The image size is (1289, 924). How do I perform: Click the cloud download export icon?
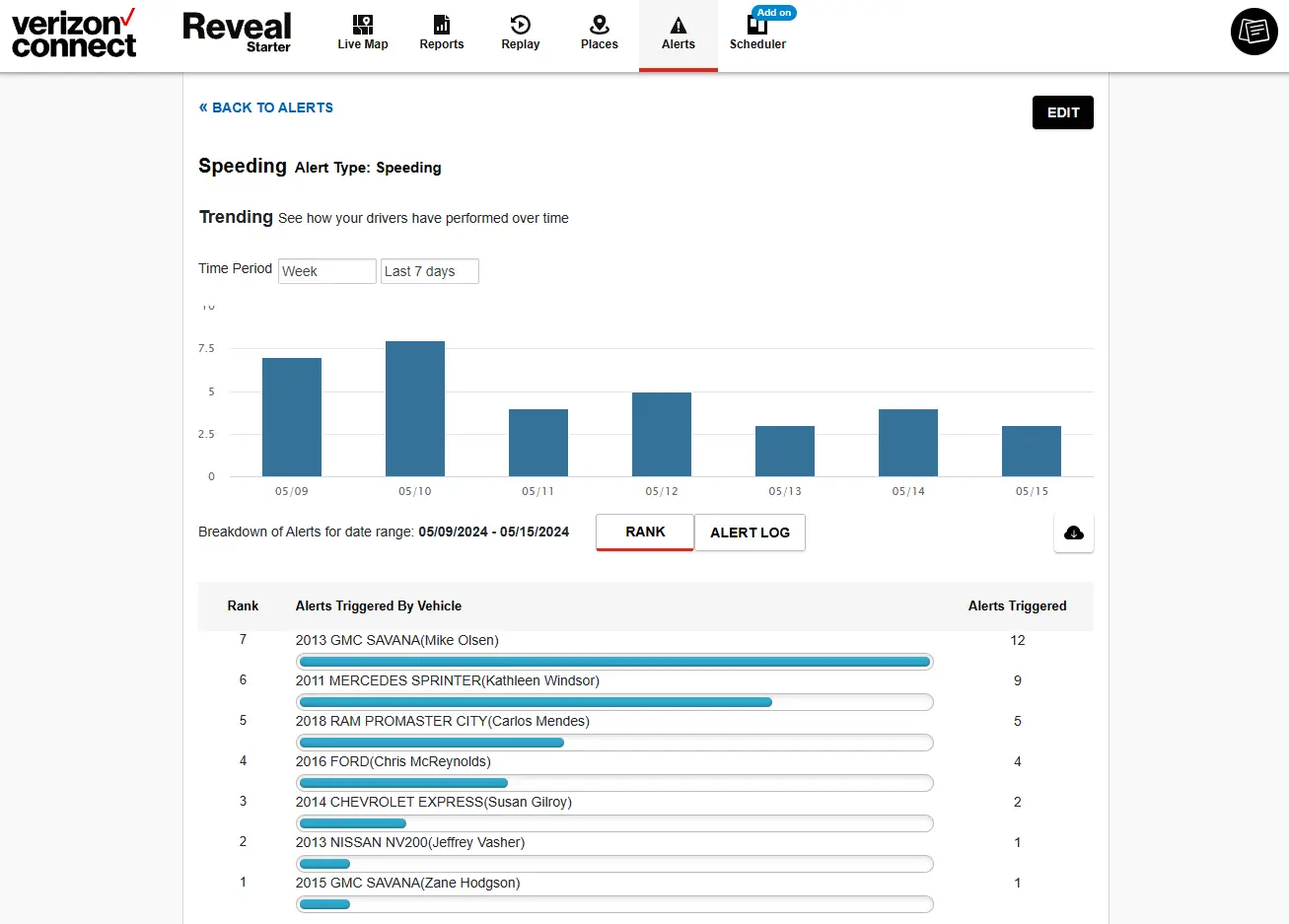pyautogui.click(x=1074, y=533)
